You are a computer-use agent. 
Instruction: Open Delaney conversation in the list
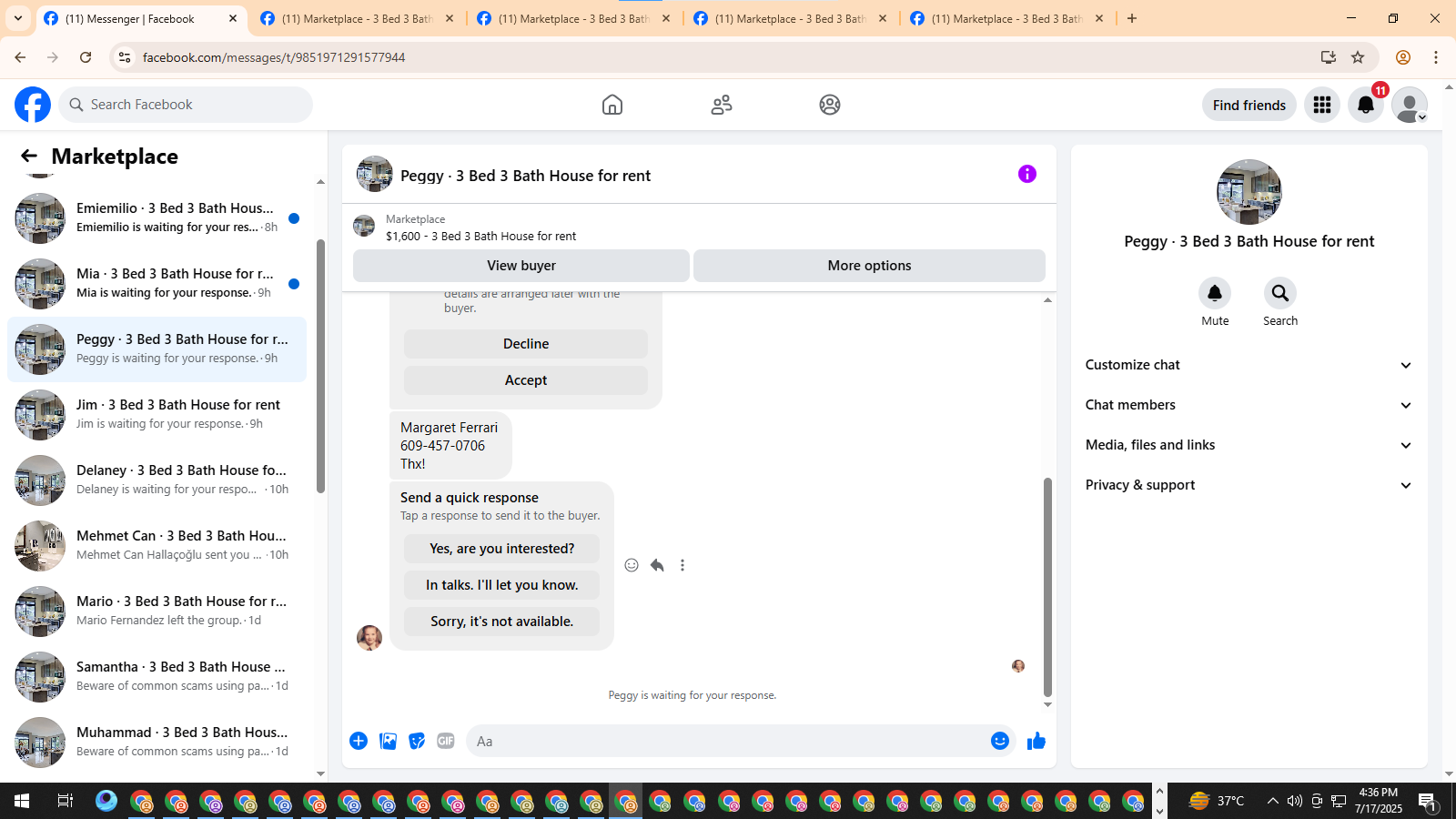click(x=157, y=480)
